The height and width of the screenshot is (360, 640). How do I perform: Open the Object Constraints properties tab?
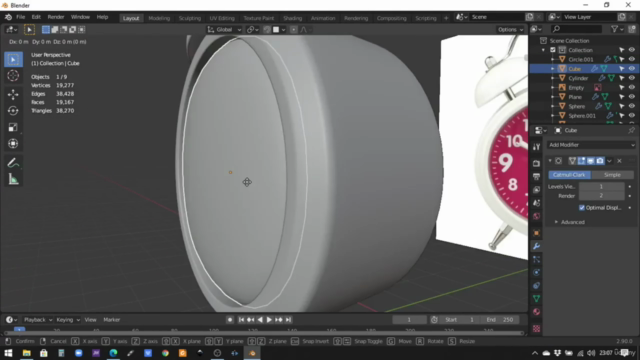(x=536, y=286)
